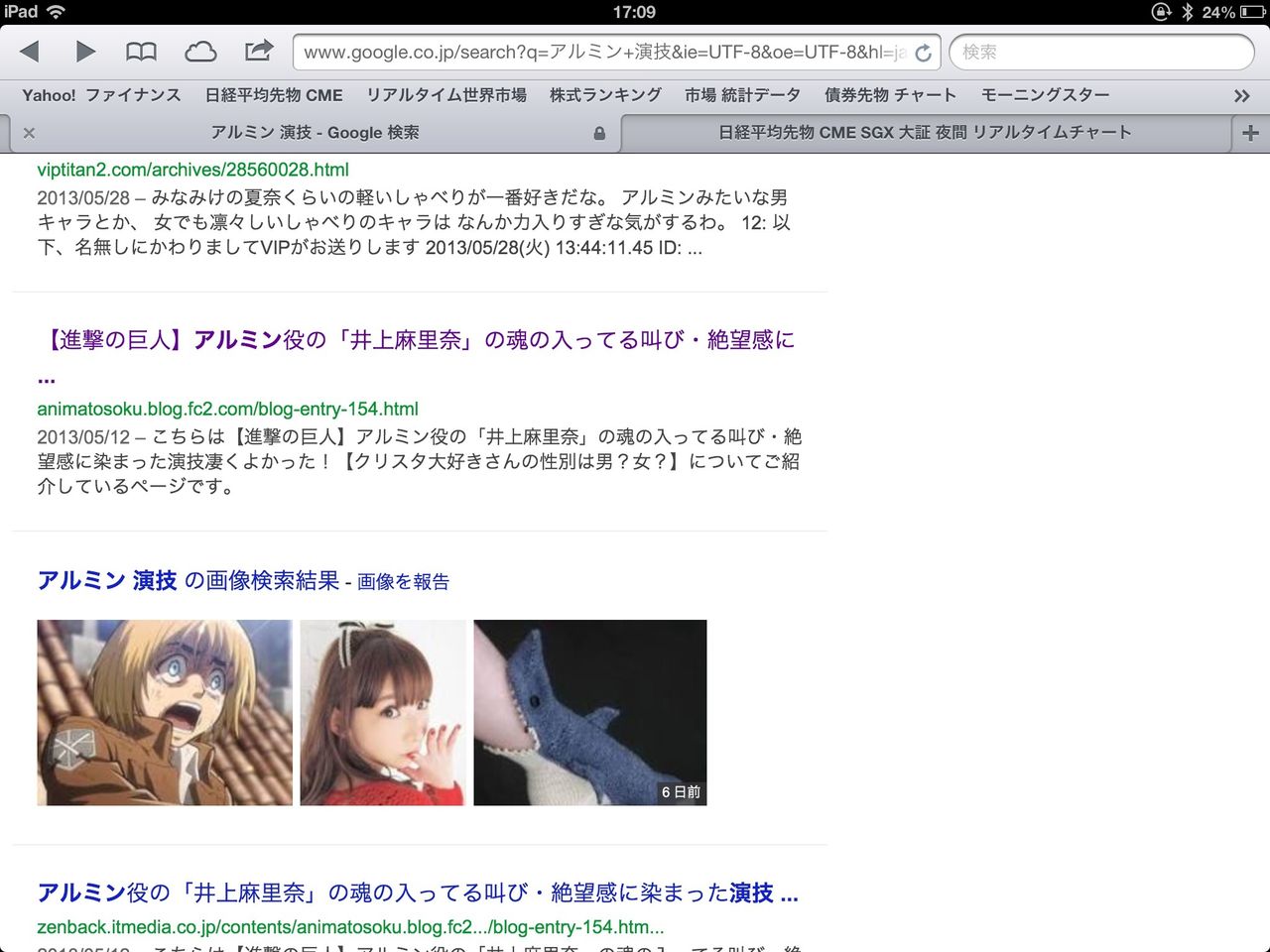Reload the current Google search page
The height and width of the screenshot is (952, 1270).
(925, 52)
